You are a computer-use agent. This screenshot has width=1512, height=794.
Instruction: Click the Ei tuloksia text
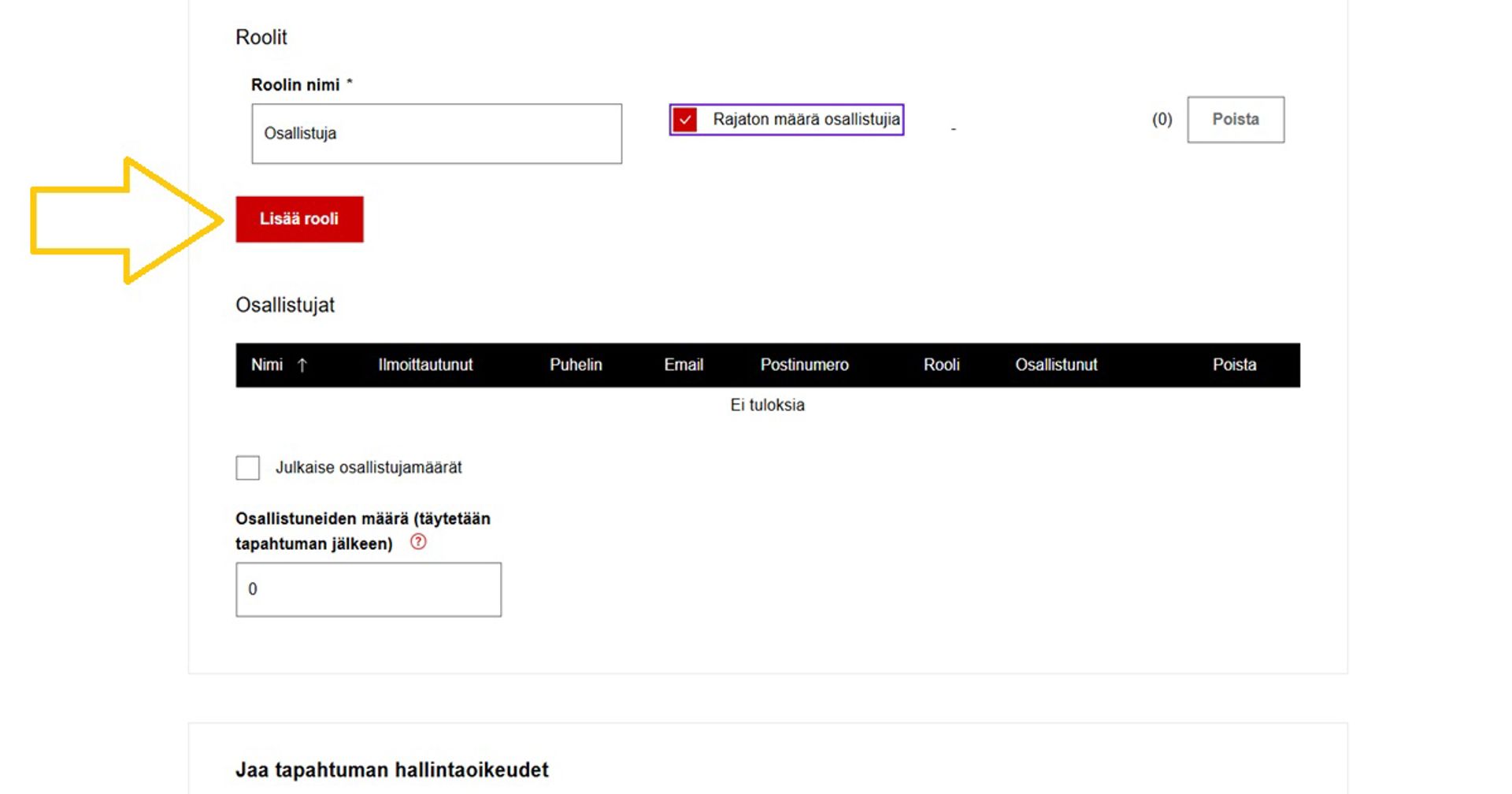coord(767,405)
